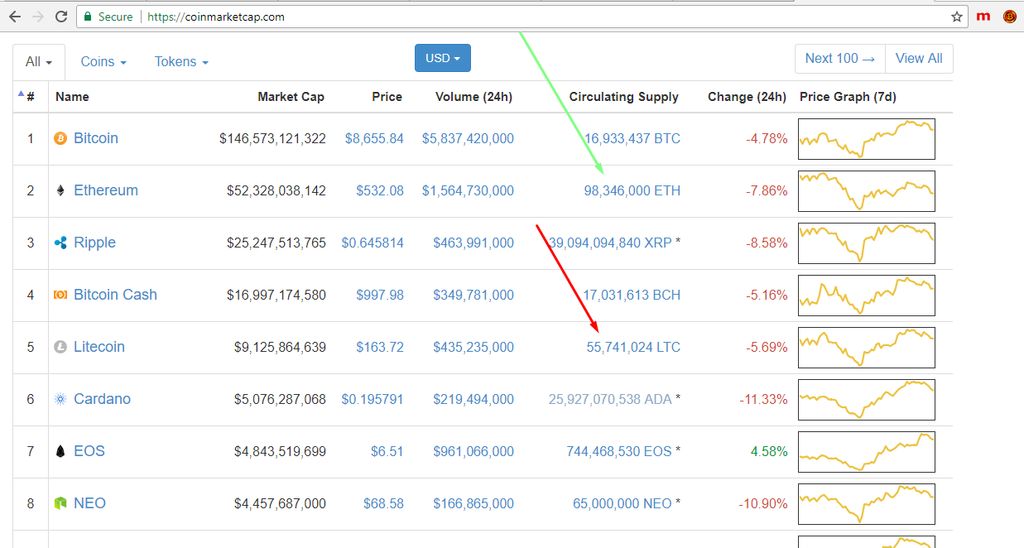Viewport: 1024px width, 548px height.
Task: Open the EOS link
Action: [x=89, y=451]
